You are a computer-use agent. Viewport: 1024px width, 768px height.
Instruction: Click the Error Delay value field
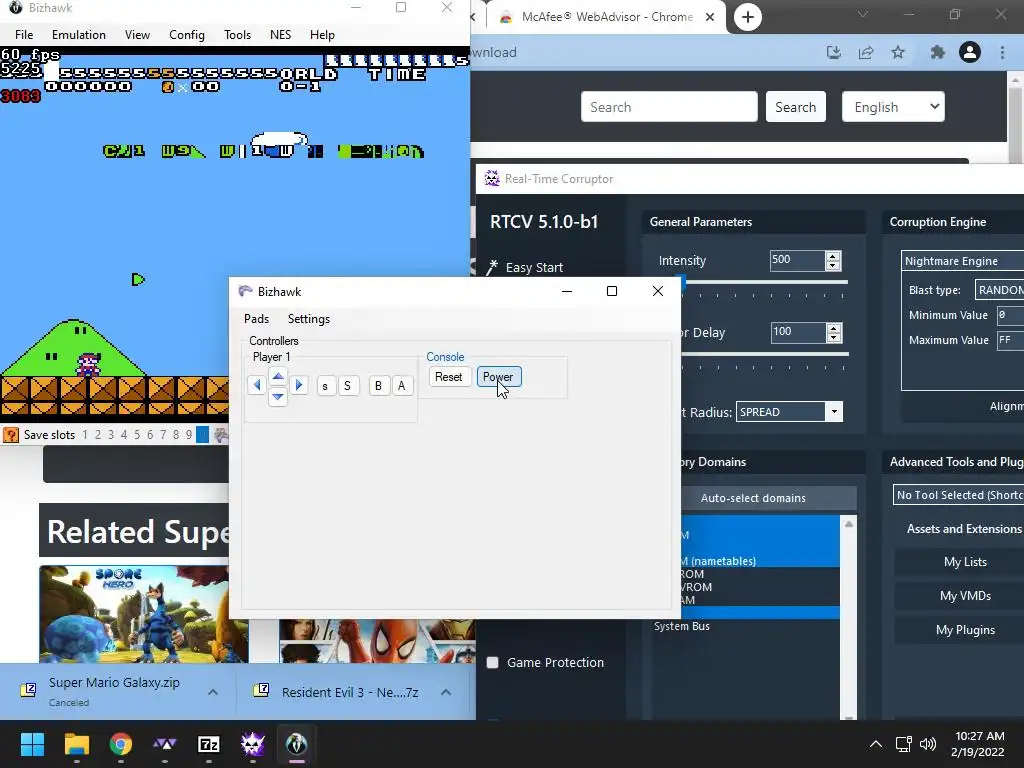797,332
